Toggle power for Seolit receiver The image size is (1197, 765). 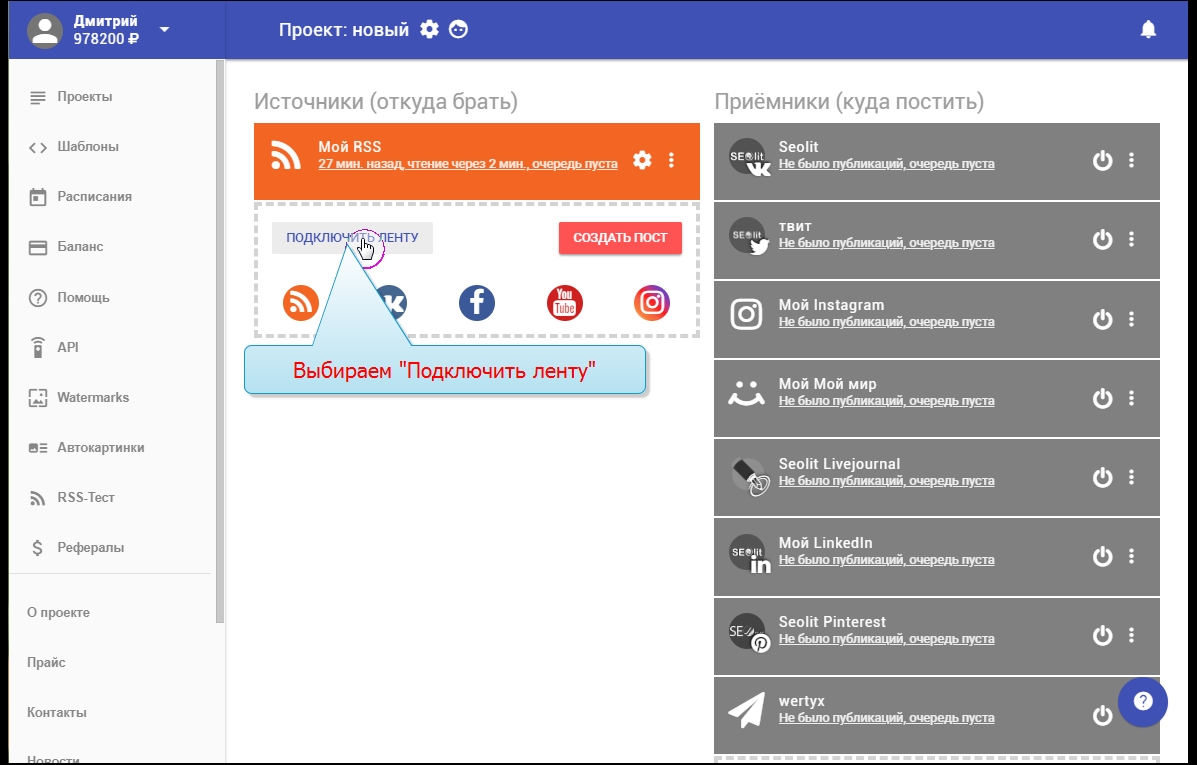[1102, 160]
